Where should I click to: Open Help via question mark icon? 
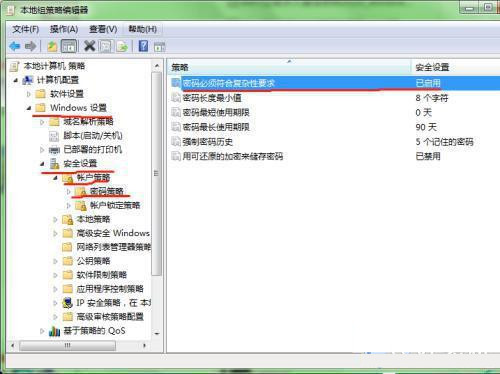(143, 46)
